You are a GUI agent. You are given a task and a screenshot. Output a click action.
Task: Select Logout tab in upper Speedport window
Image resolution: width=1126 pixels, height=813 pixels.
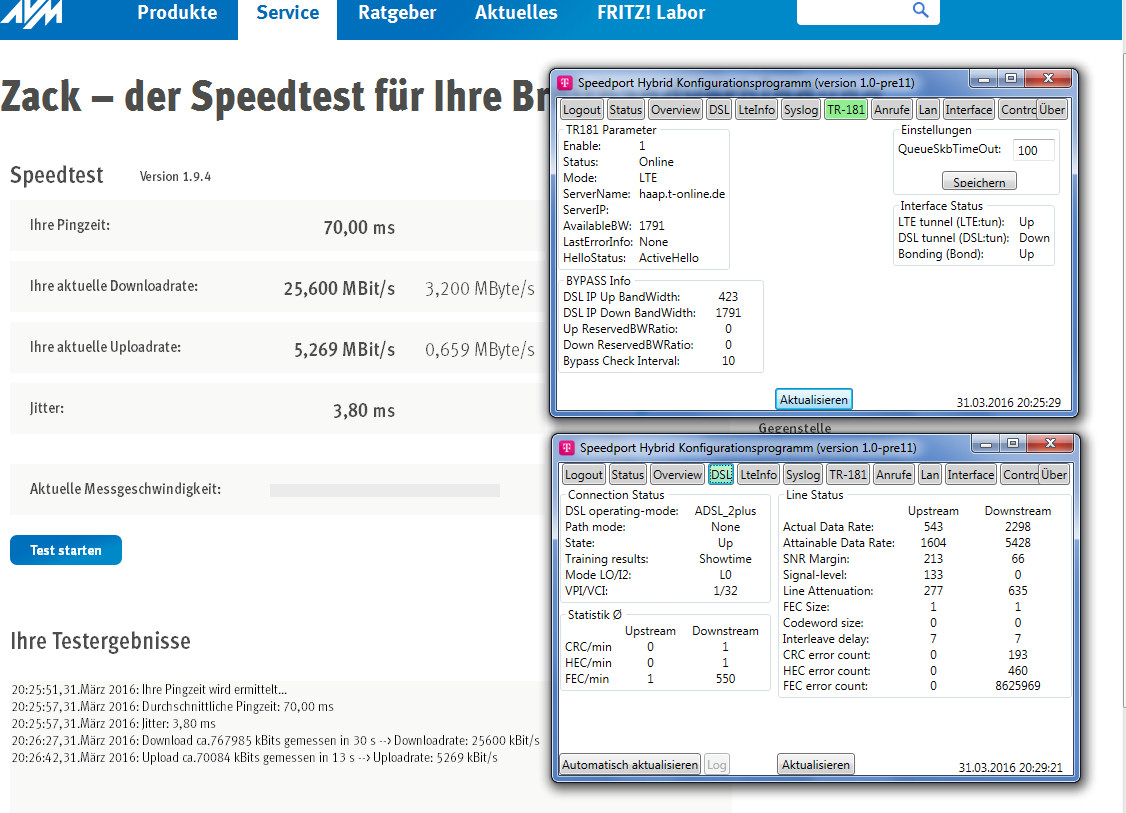[x=582, y=110]
